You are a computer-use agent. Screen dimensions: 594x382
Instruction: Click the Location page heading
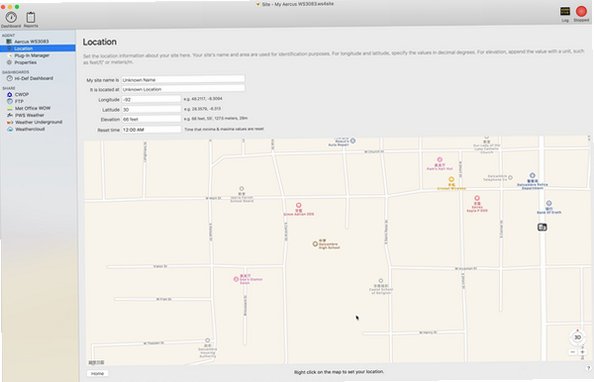(x=100, y=42)
